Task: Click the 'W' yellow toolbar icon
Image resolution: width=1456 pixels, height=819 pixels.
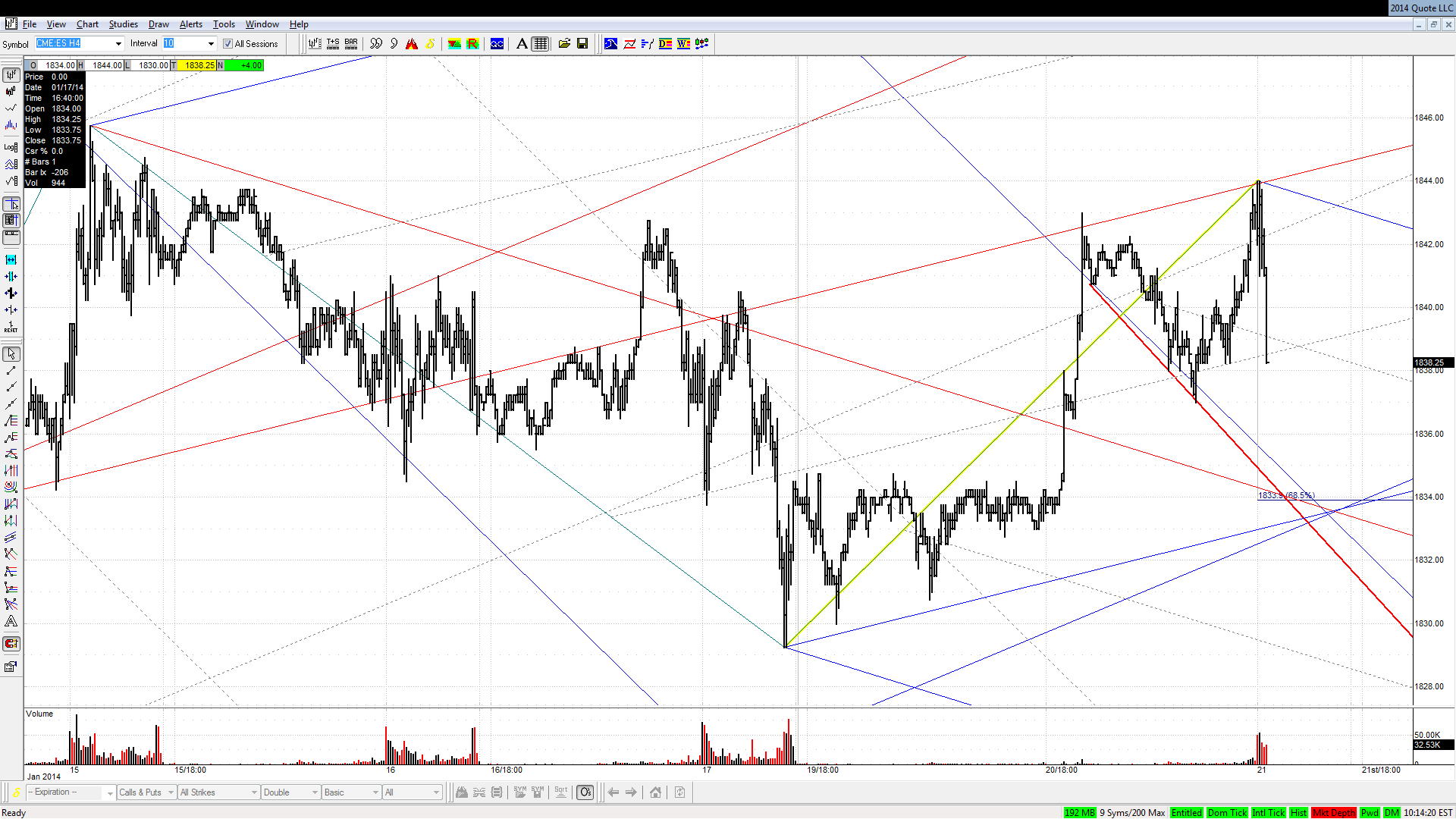Action: click(x=683, y=44)
